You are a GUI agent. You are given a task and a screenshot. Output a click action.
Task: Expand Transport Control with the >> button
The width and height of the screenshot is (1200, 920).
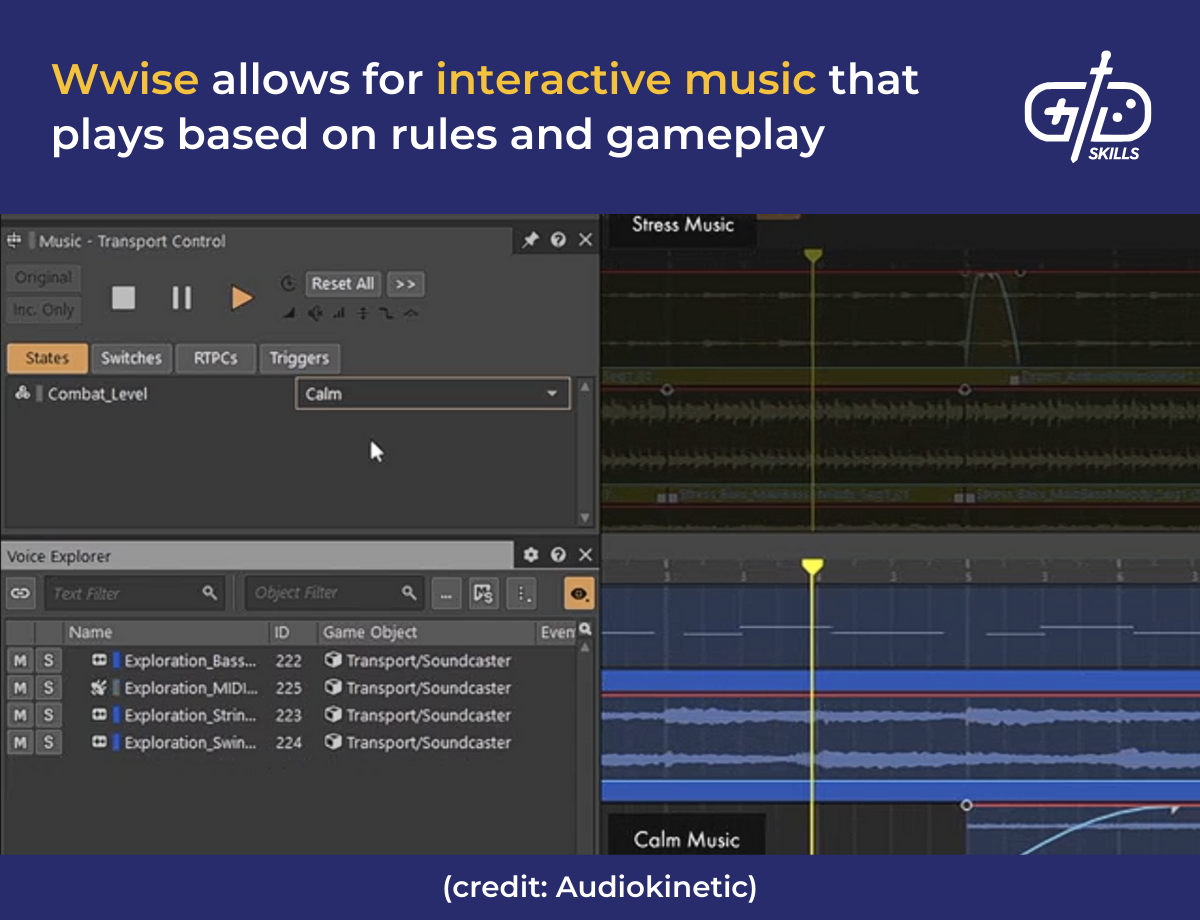click(x=406, y=283)
